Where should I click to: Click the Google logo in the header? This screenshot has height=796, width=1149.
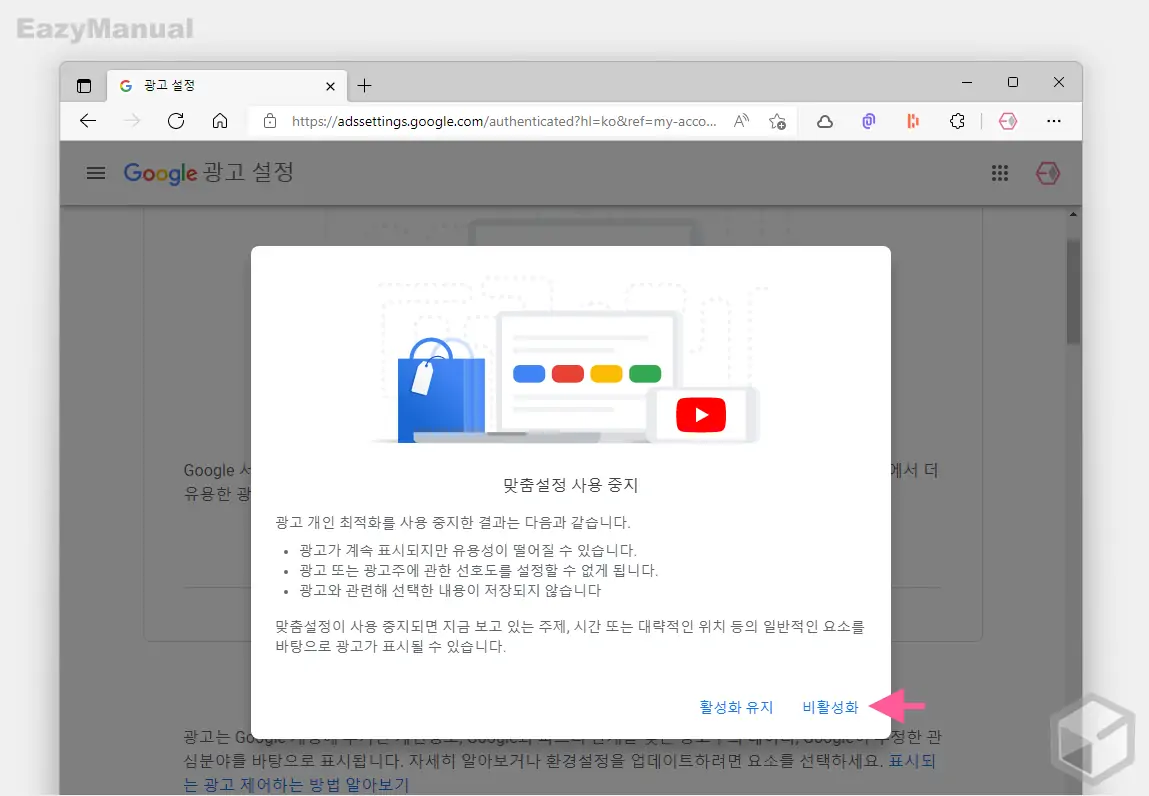pos(160,173)
